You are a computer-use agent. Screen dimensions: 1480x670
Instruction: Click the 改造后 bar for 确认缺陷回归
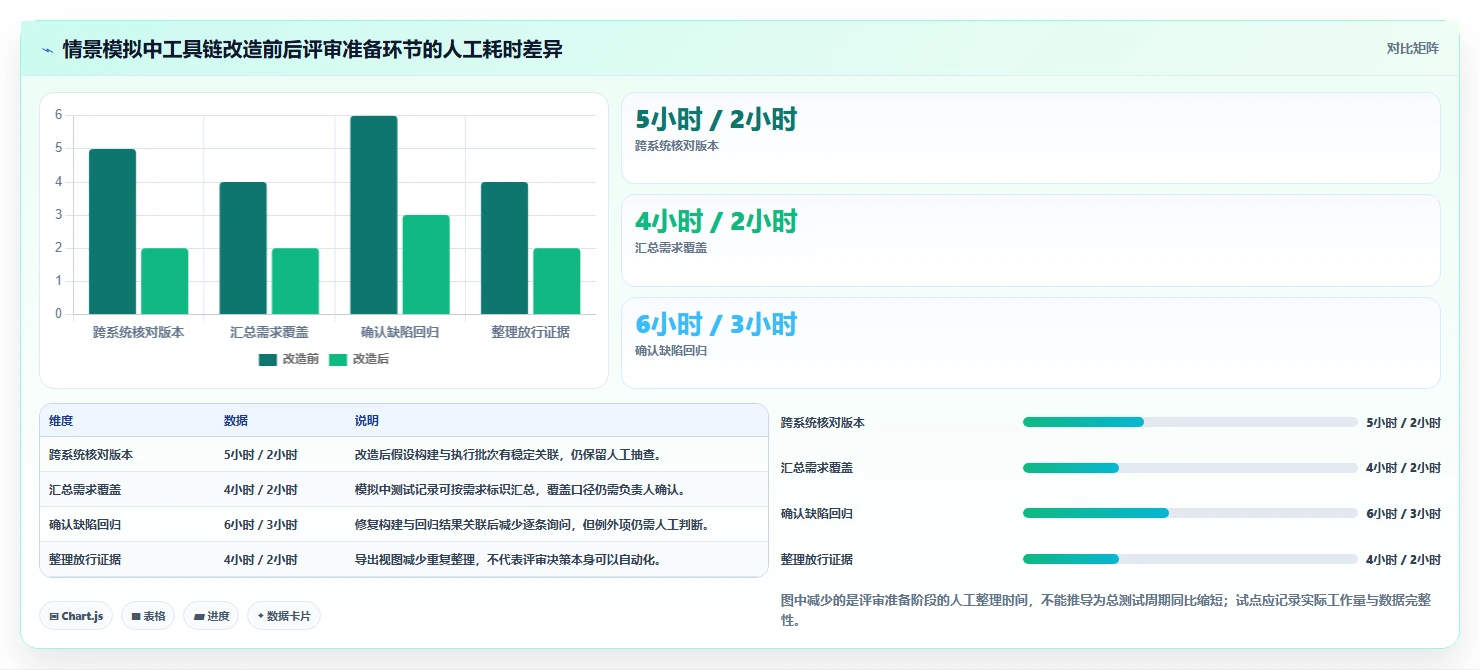pos(426,265)
